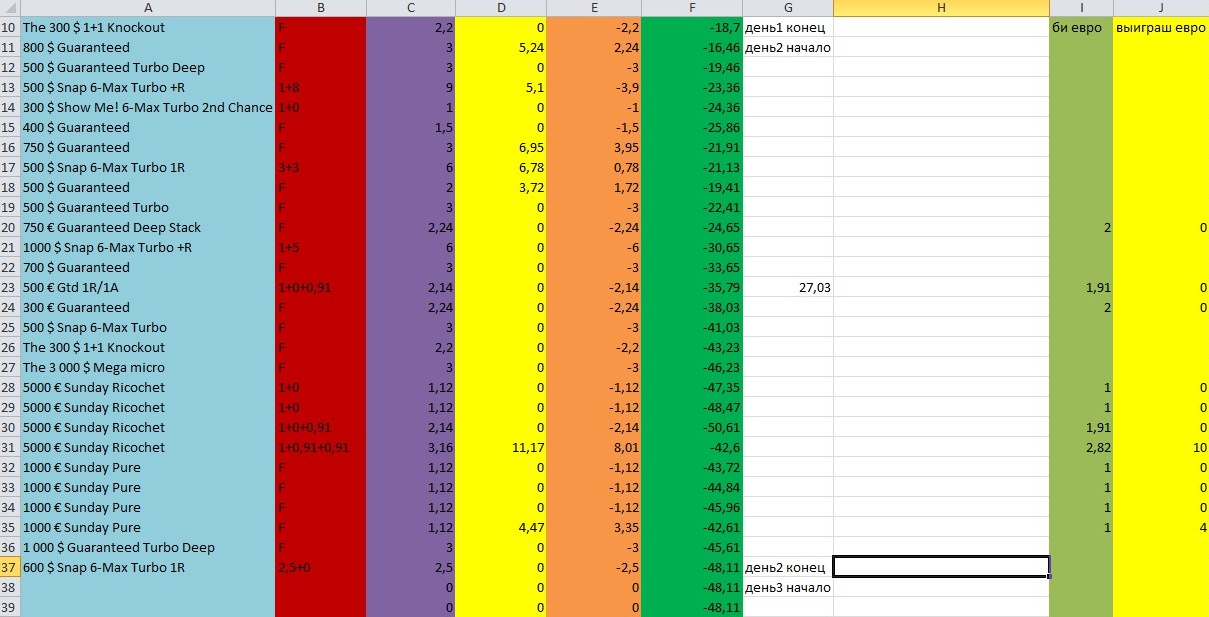1209x617 pixels.
Task: Select column B header
Action: (321, 8)
